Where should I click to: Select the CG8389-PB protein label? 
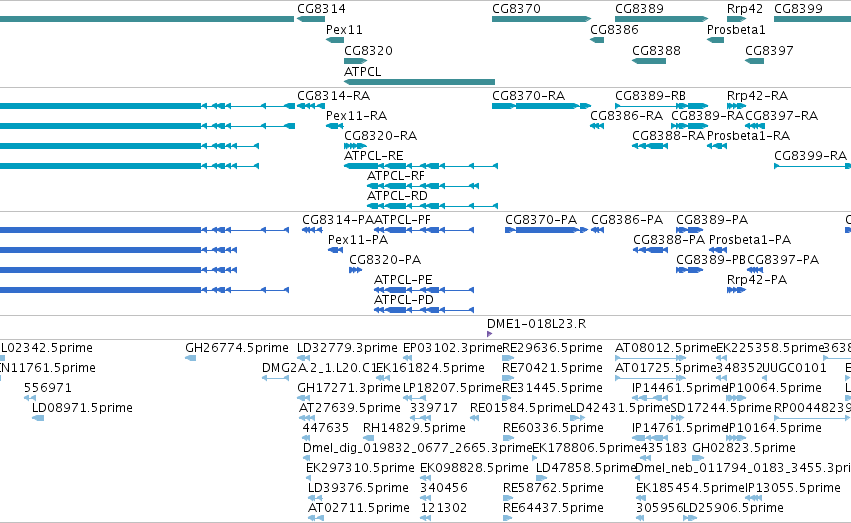[712, 260]
